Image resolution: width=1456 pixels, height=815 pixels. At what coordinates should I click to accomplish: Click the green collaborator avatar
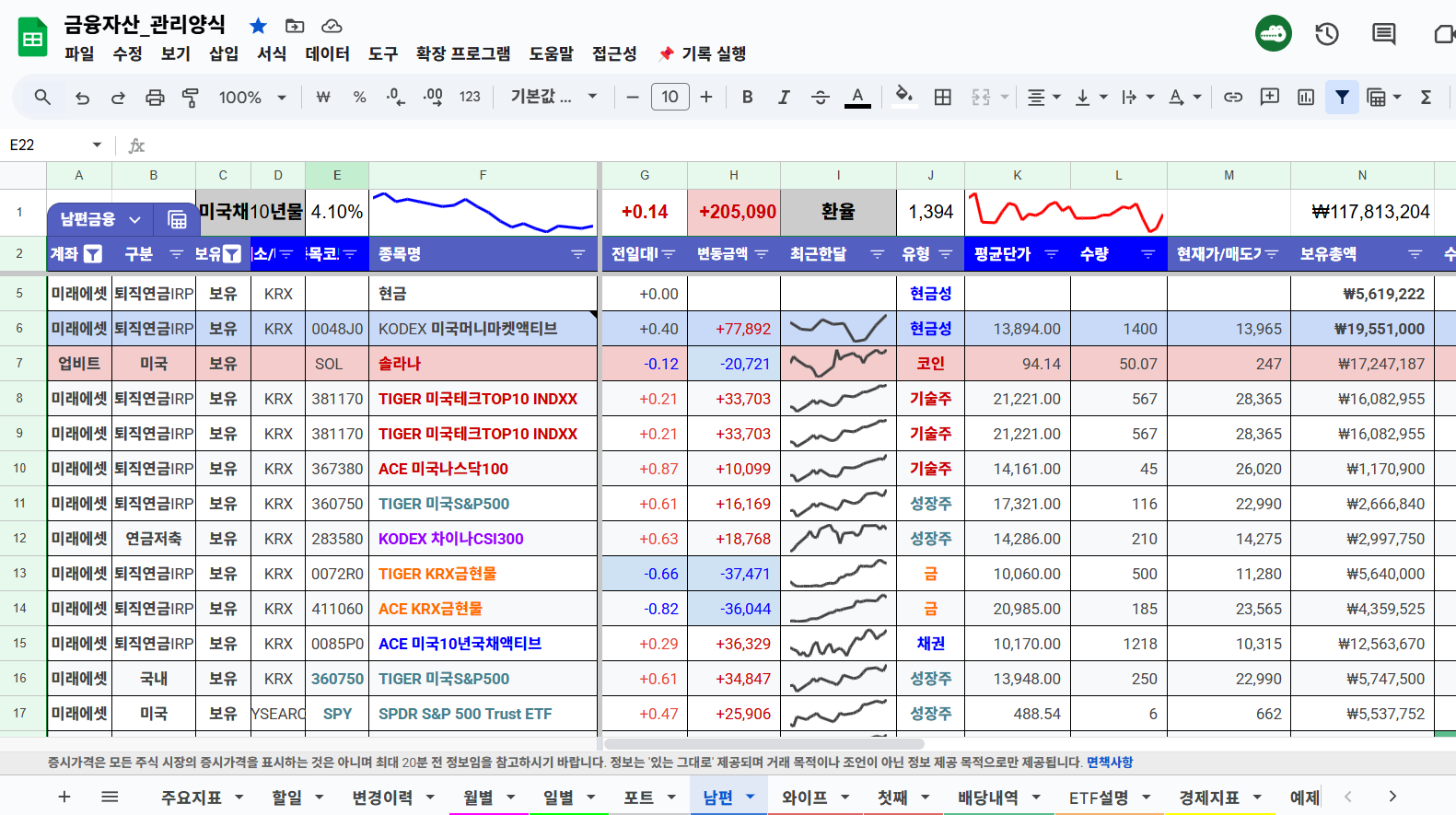(1274, 33)
